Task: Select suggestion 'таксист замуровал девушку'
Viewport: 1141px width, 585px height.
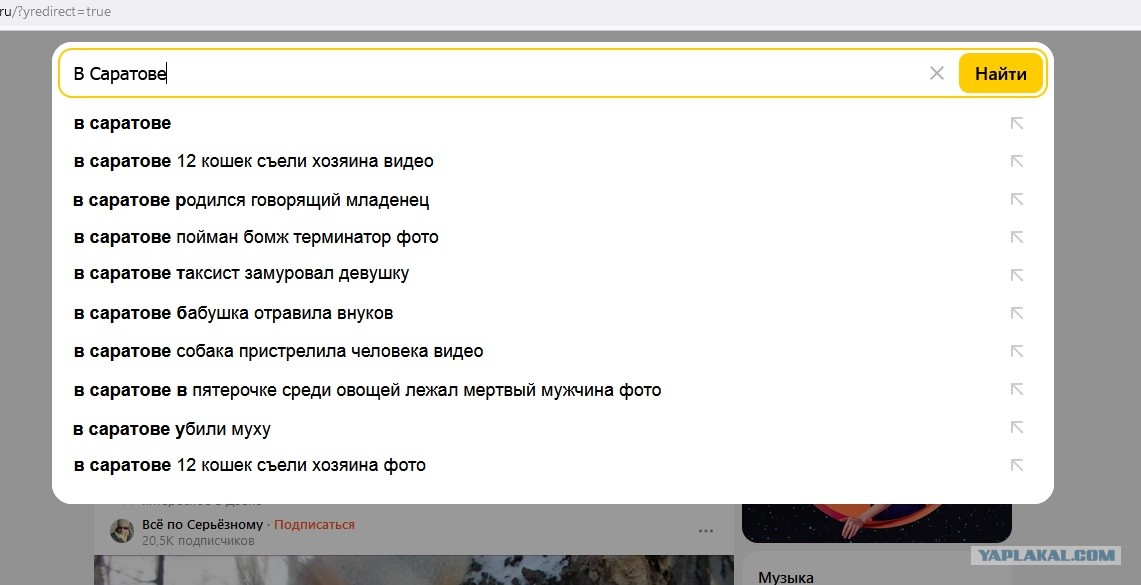Action: [x=242, y=274]
